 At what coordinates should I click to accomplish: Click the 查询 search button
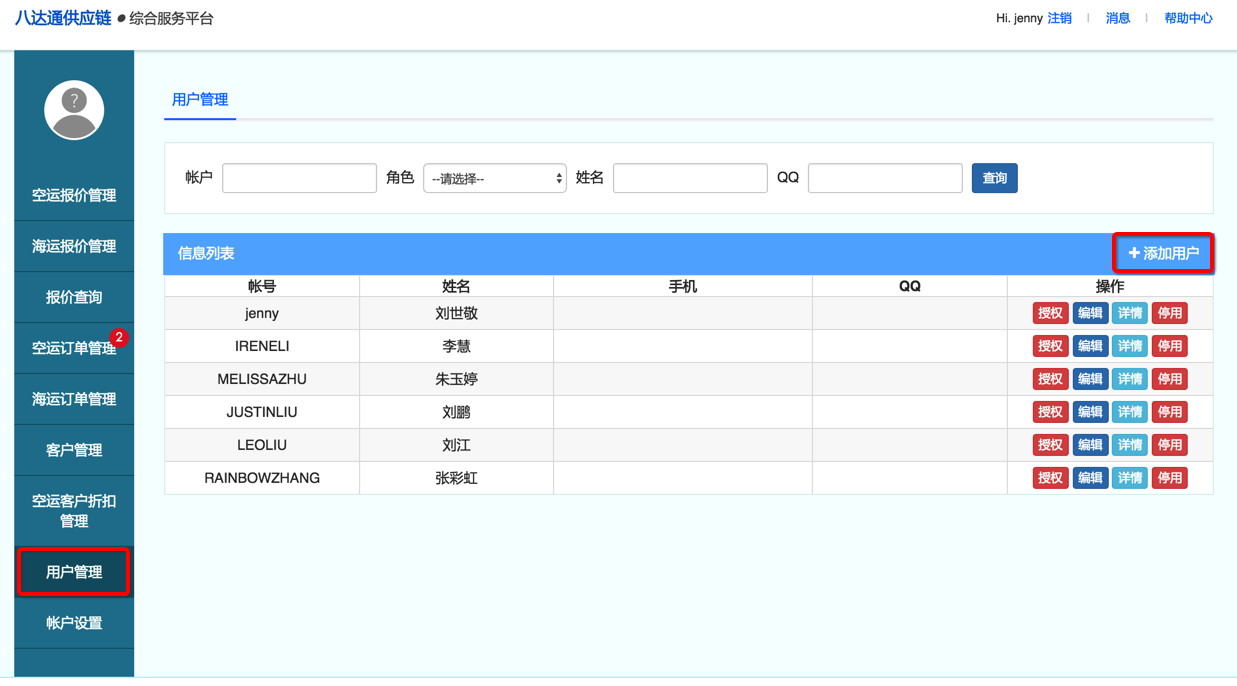tap(994, 178)
